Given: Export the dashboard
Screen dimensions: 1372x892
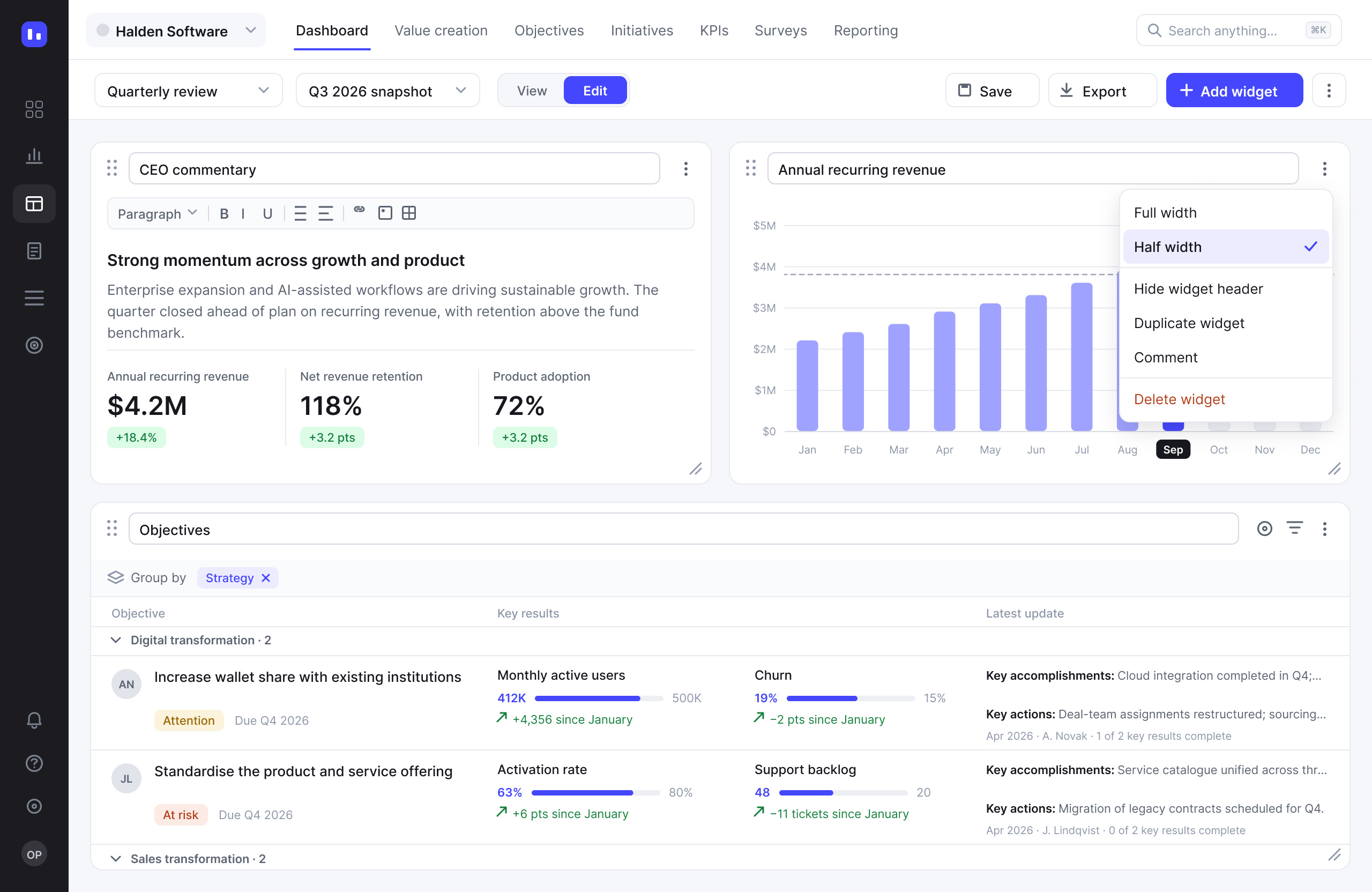Looking at the screenshot, I should tap(1102, 91).
